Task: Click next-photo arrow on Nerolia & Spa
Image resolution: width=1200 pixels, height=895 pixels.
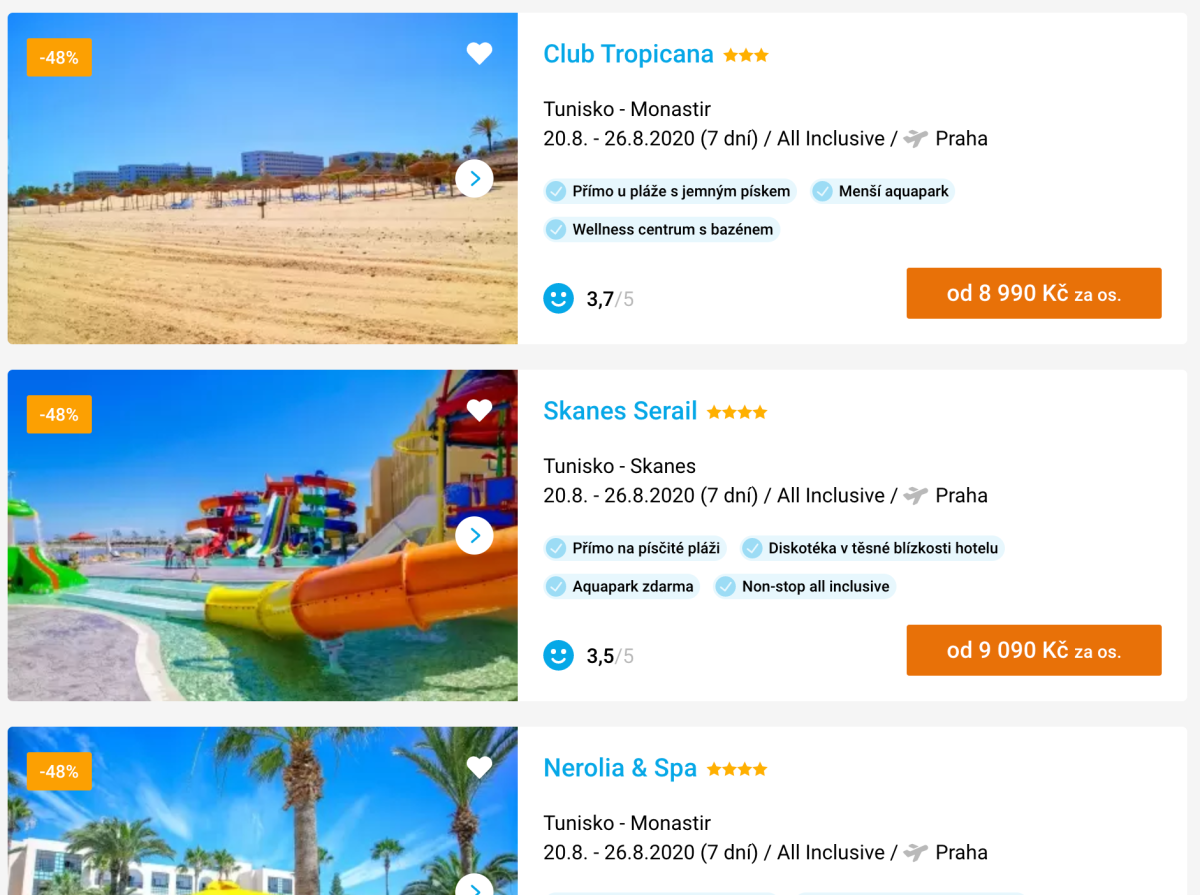Action: click(x=474, y=886)
